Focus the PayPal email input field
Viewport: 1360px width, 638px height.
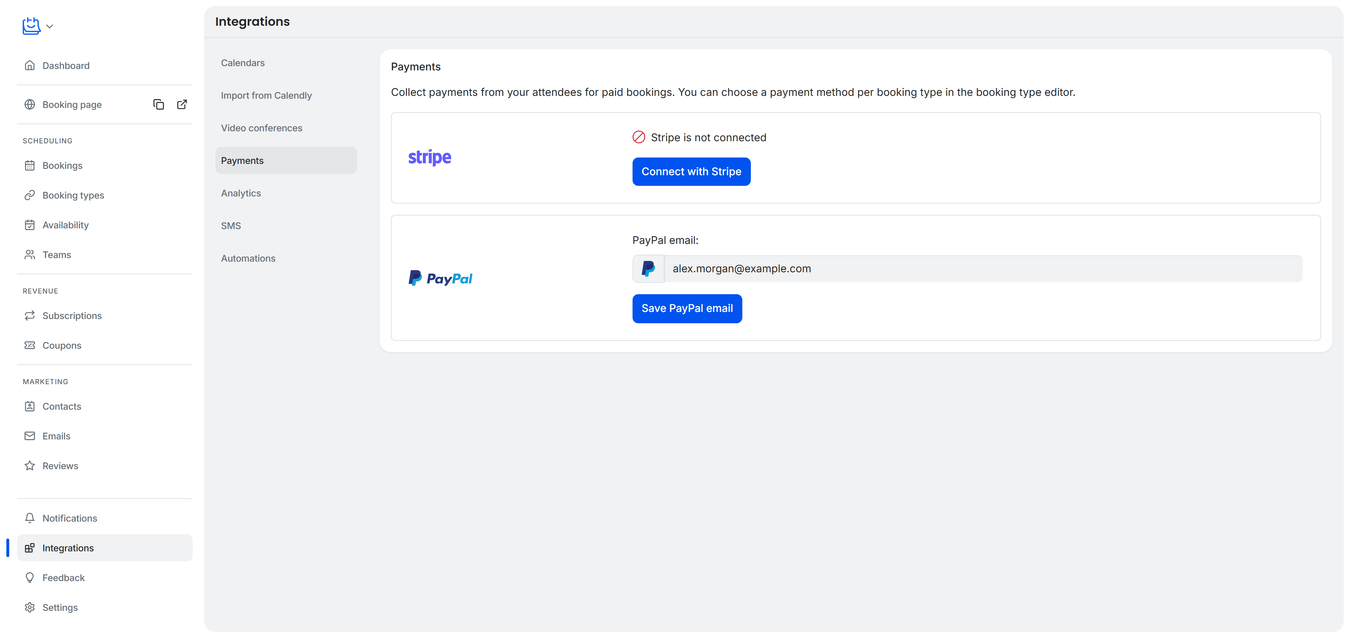pyautogui.click(x=983, y=269)
